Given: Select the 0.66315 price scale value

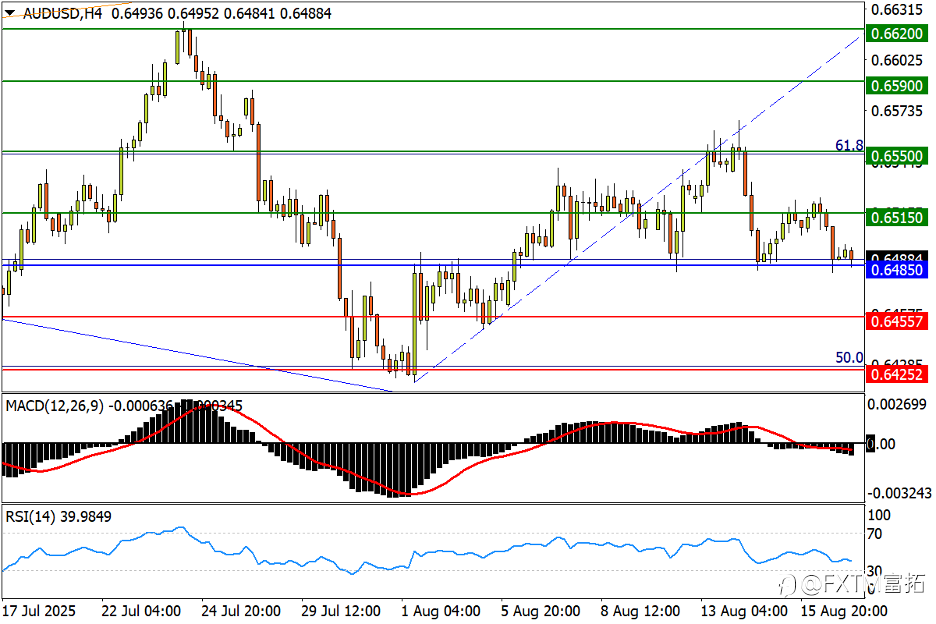Looking at the screenshot, I should (x=897, y=10).
